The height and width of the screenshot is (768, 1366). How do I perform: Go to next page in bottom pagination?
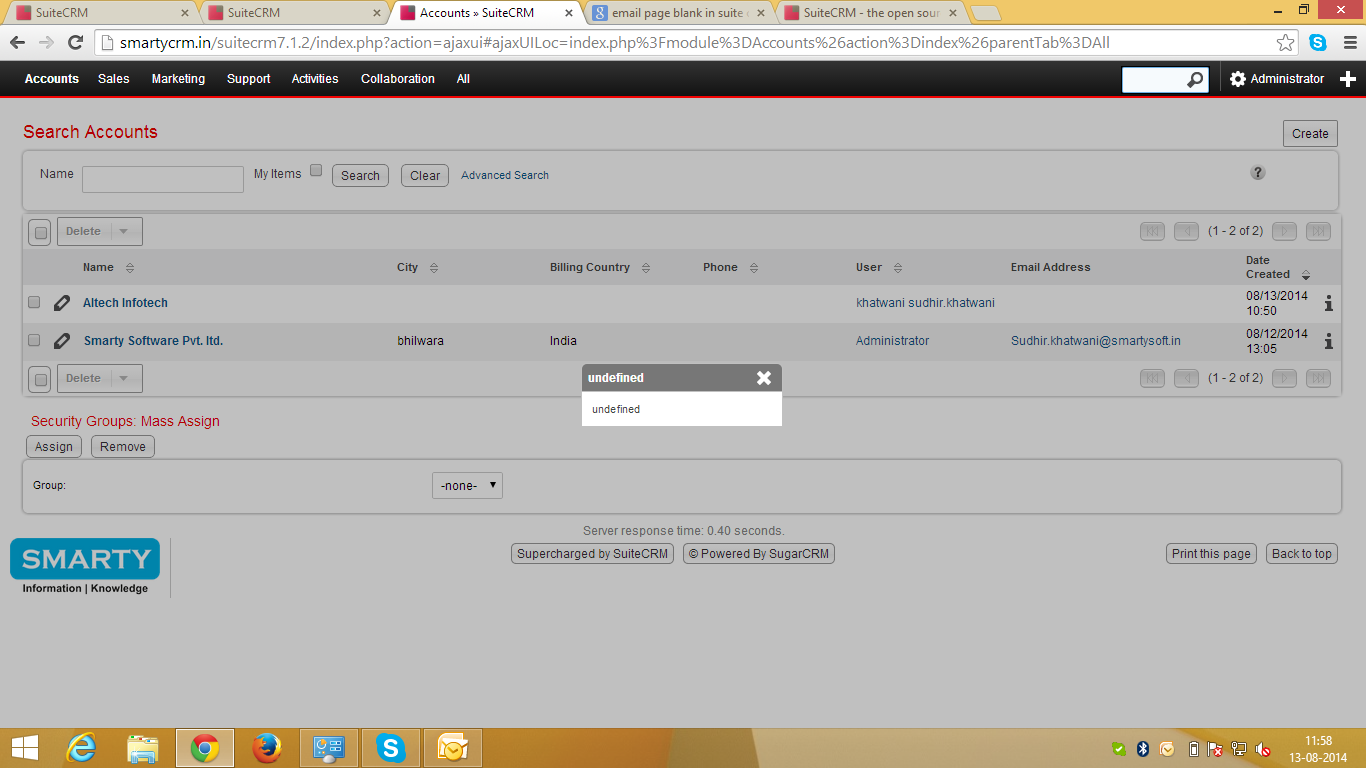pos(1284,378)
